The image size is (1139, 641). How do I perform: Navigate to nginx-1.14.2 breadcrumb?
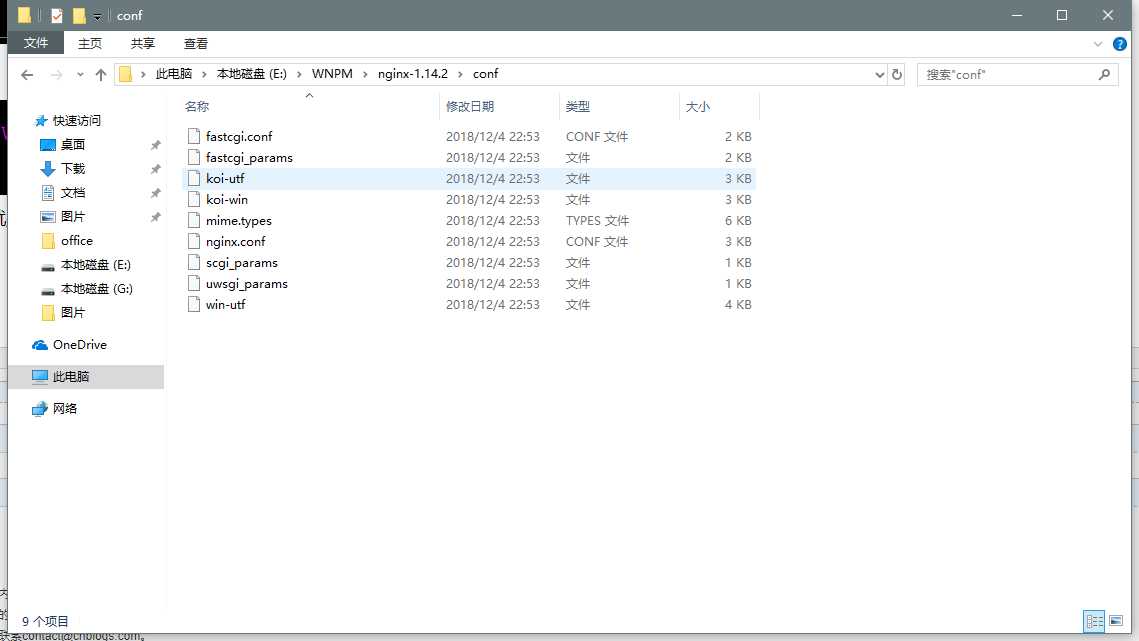tap(413, 73)
